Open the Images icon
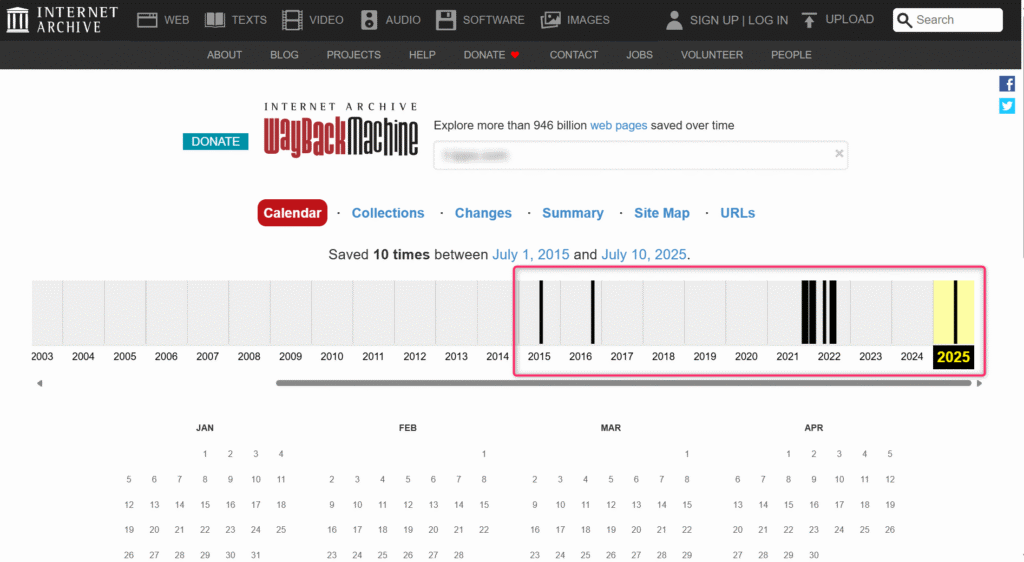The image size is (1024, 562). pyautogui.click(x=551, y=20)
